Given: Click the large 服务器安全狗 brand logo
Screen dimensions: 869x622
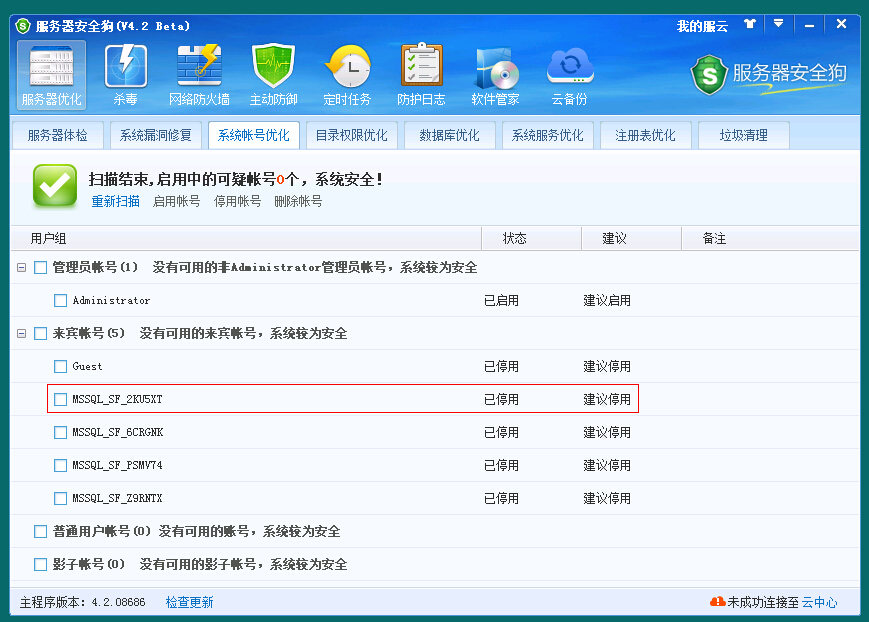Looking at the screenshot, I should pos(769,75).
